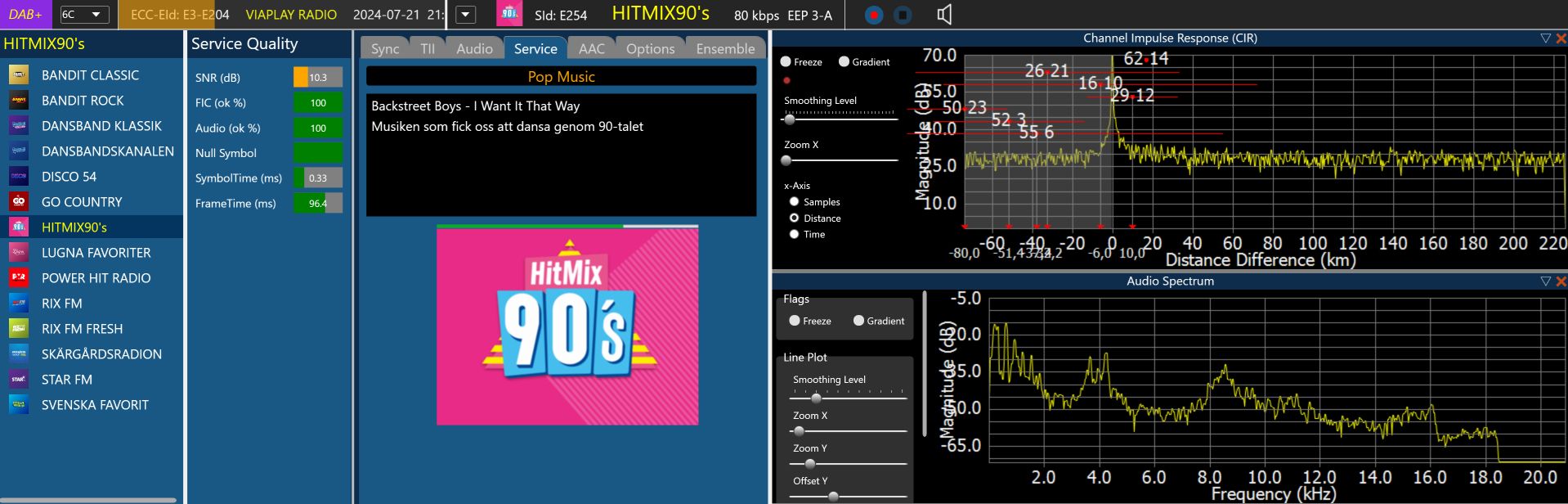Select the Samples x-Axis option

[794, 202]
